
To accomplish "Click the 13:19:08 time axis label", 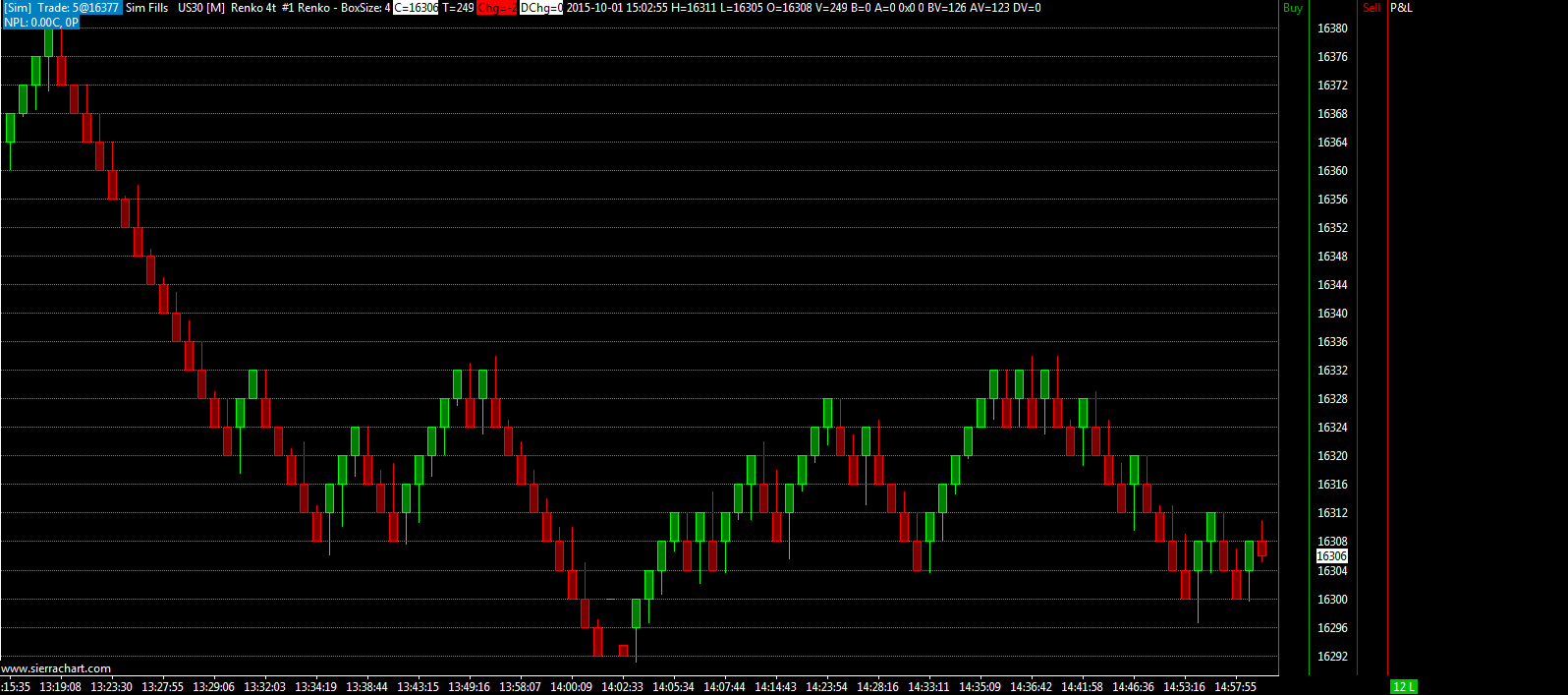I will coord(60,687).
